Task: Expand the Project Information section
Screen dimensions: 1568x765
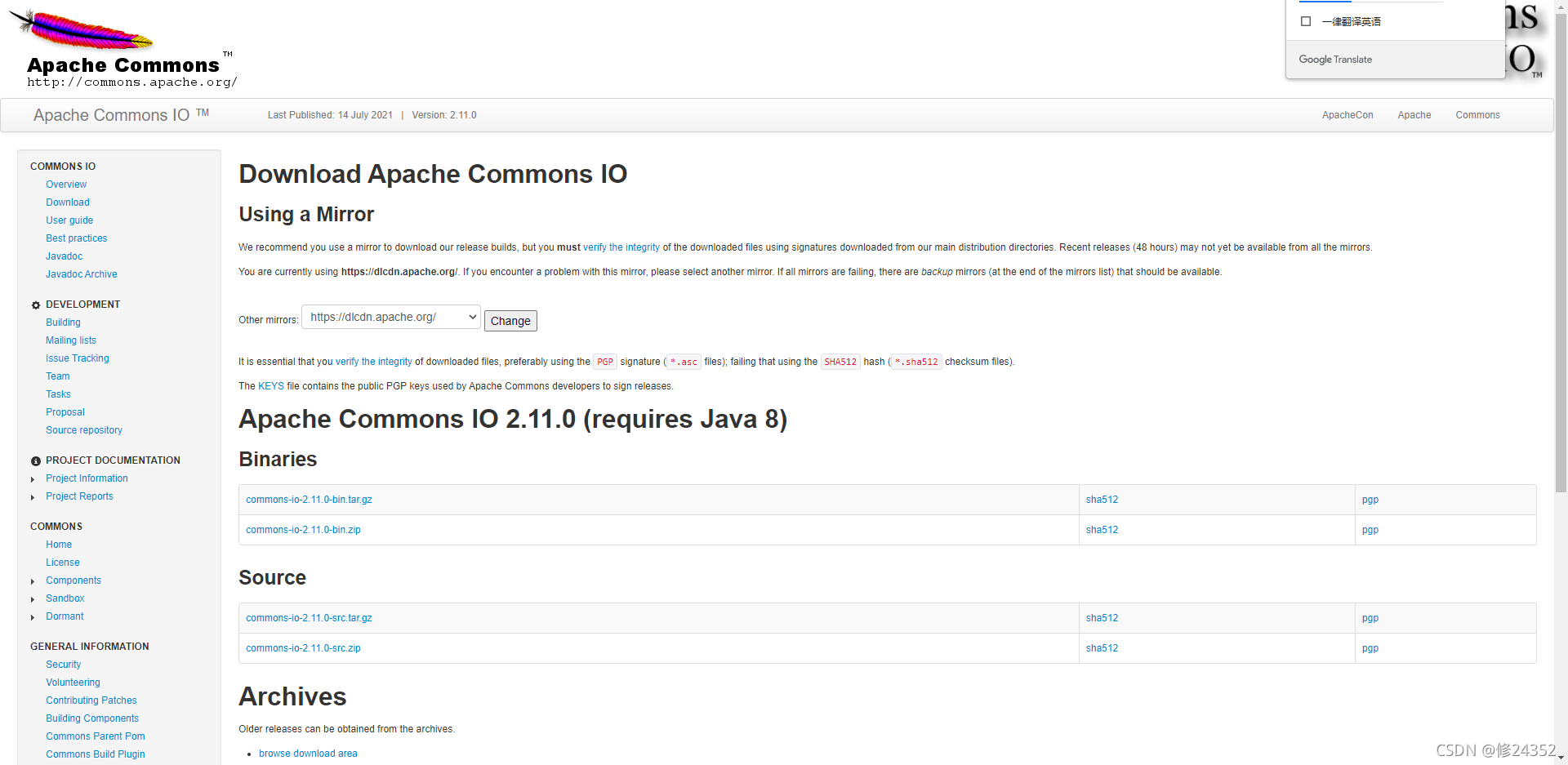Action: click(x=33, y=478)
